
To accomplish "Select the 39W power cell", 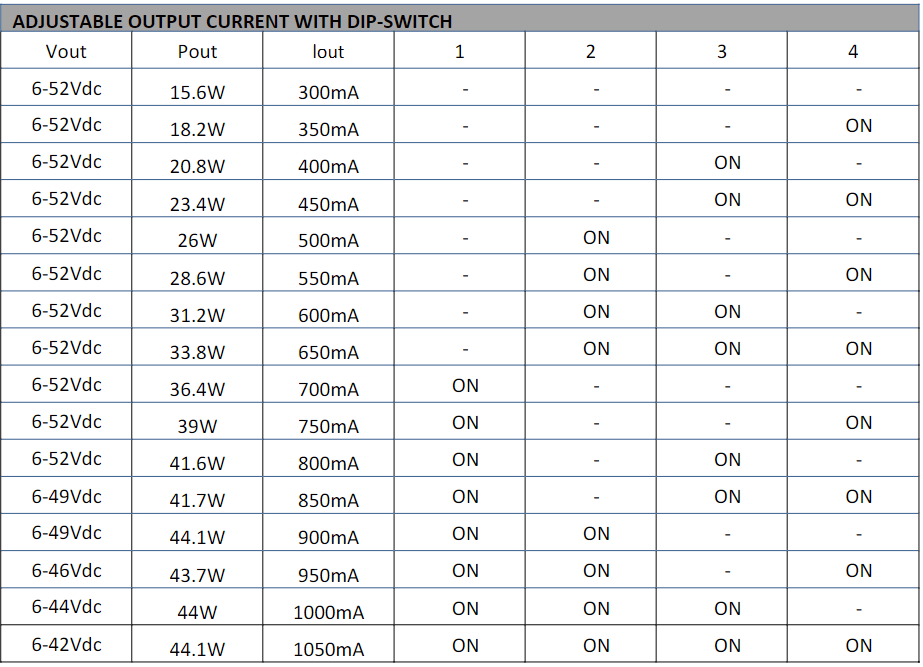I will point(197,427).
